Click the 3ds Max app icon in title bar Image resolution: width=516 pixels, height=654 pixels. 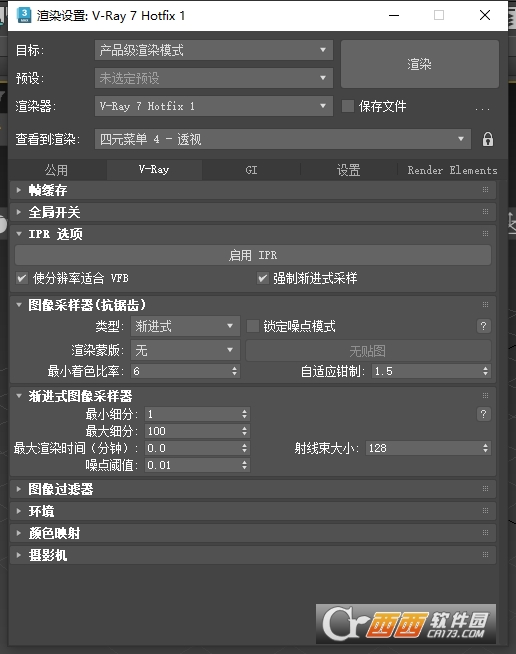(24, 15)
